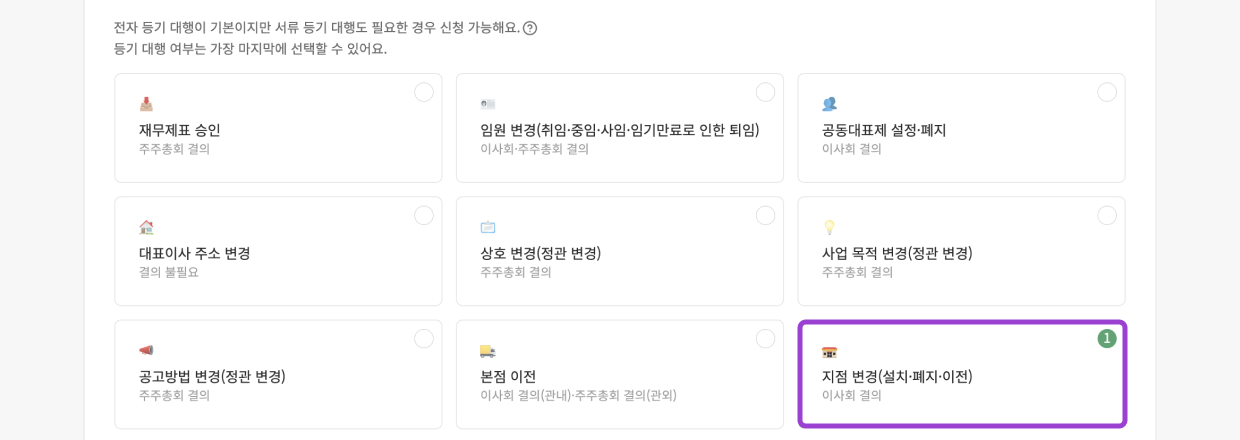Check the circle on 공고방법 변경 card
This screenshot has width=1240, height=440.
[x=424, y=339]
